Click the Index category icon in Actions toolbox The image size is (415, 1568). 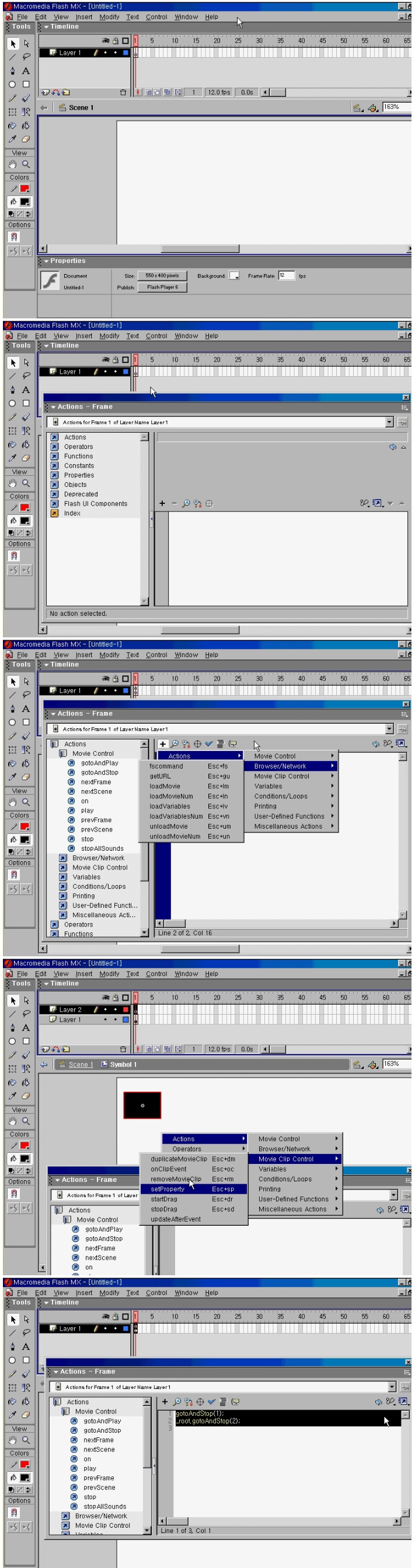[x=54, y=513]
